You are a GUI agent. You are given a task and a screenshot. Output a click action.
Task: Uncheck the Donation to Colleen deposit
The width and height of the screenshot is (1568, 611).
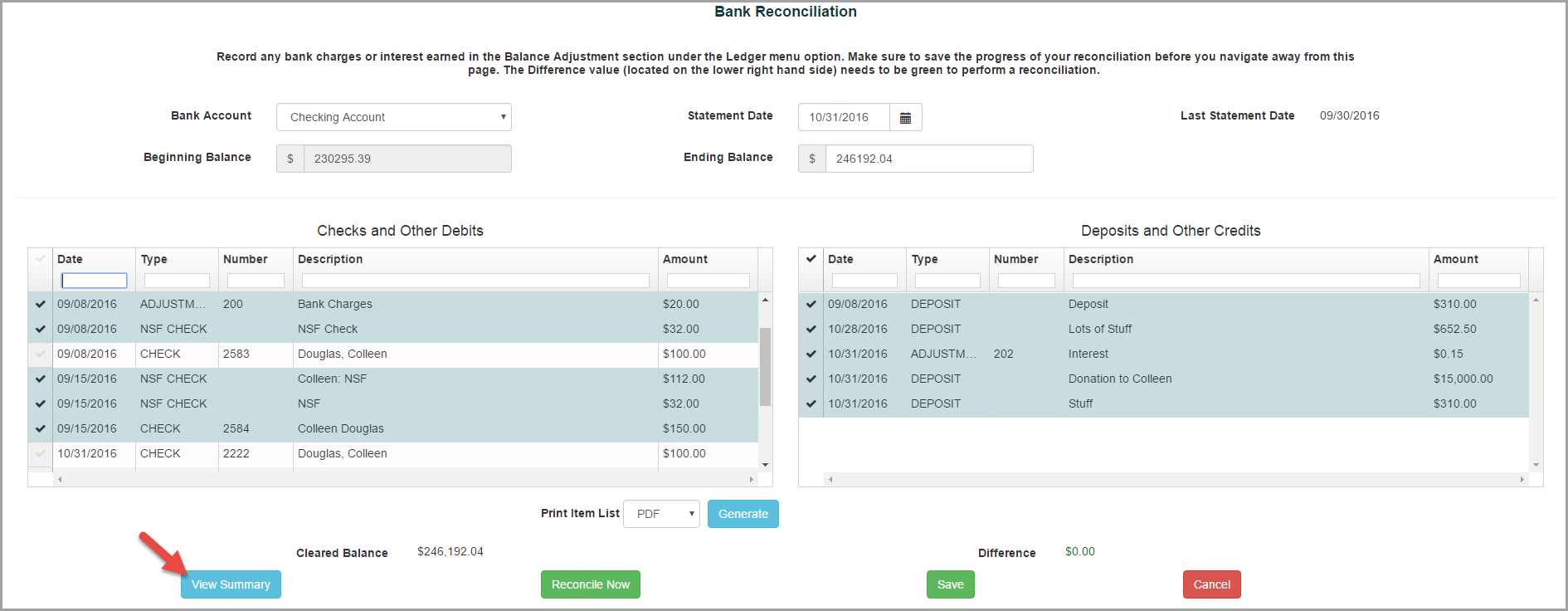click(811, 379)
